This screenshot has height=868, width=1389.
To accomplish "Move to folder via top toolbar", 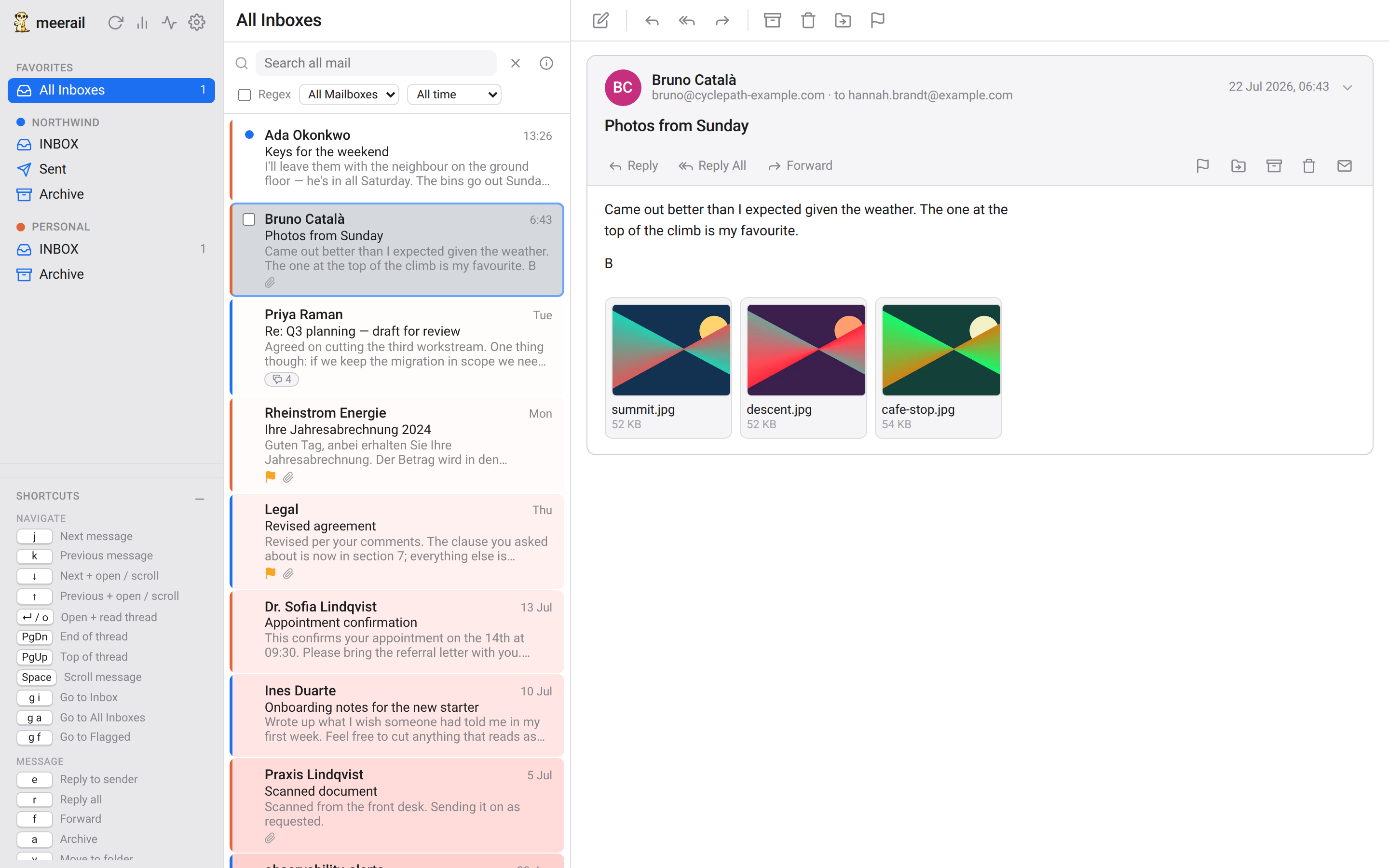I will coord(843,21).
